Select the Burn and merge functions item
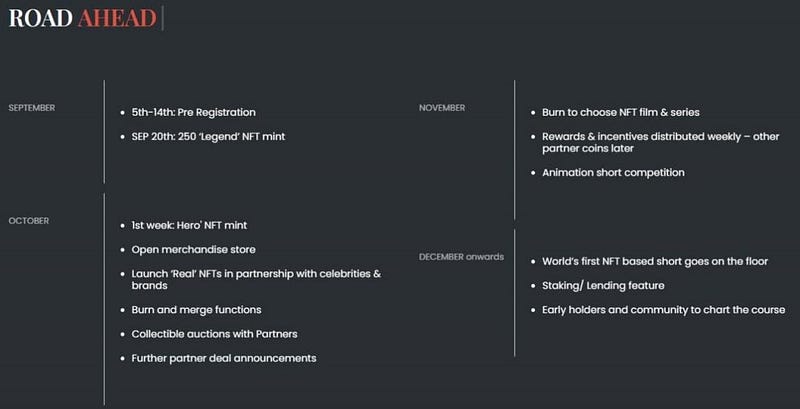 (196, 310)
